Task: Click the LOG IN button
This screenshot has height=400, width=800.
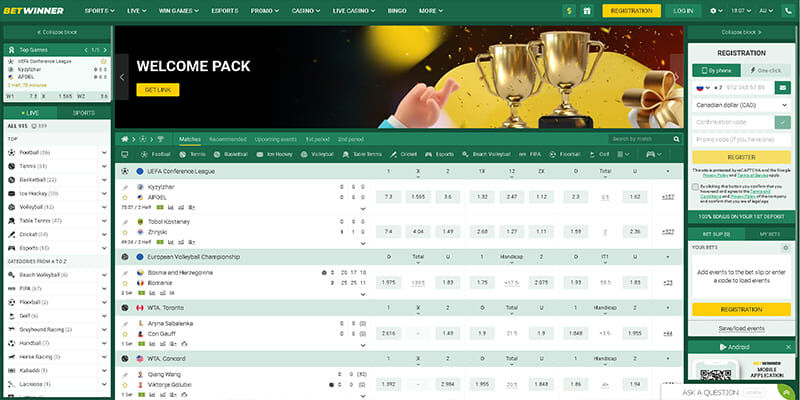Action: tap(683, 10)
